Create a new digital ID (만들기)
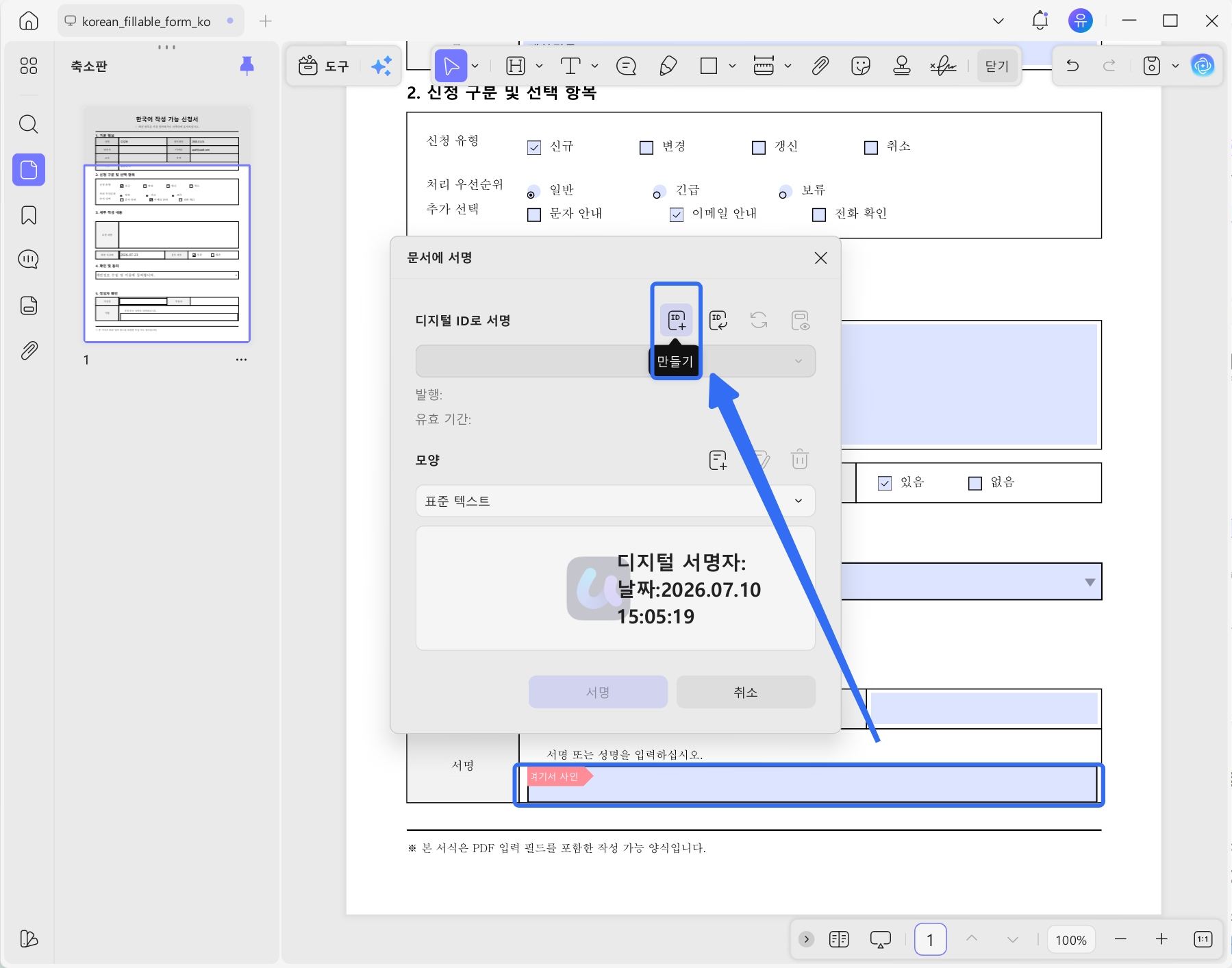 [677, 320]
